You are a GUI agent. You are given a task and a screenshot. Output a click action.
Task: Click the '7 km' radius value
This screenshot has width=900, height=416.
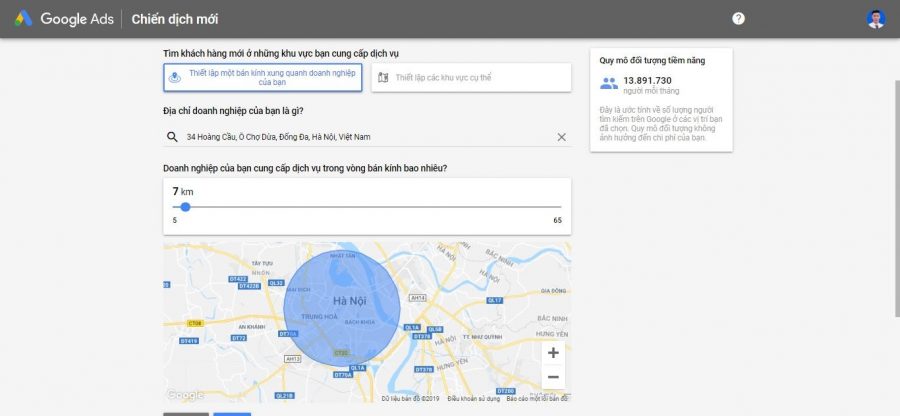point(183,192)
